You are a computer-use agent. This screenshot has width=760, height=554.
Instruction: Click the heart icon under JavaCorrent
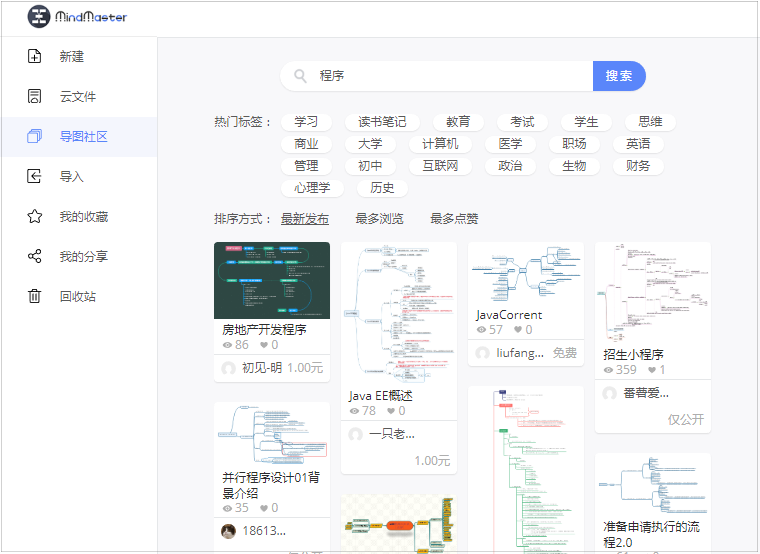tap(518, 330)
